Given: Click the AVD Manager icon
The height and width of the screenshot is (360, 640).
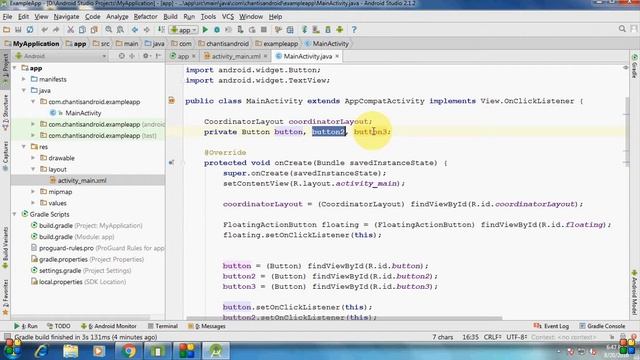Looking at the screenshot, I should point(316,29).
